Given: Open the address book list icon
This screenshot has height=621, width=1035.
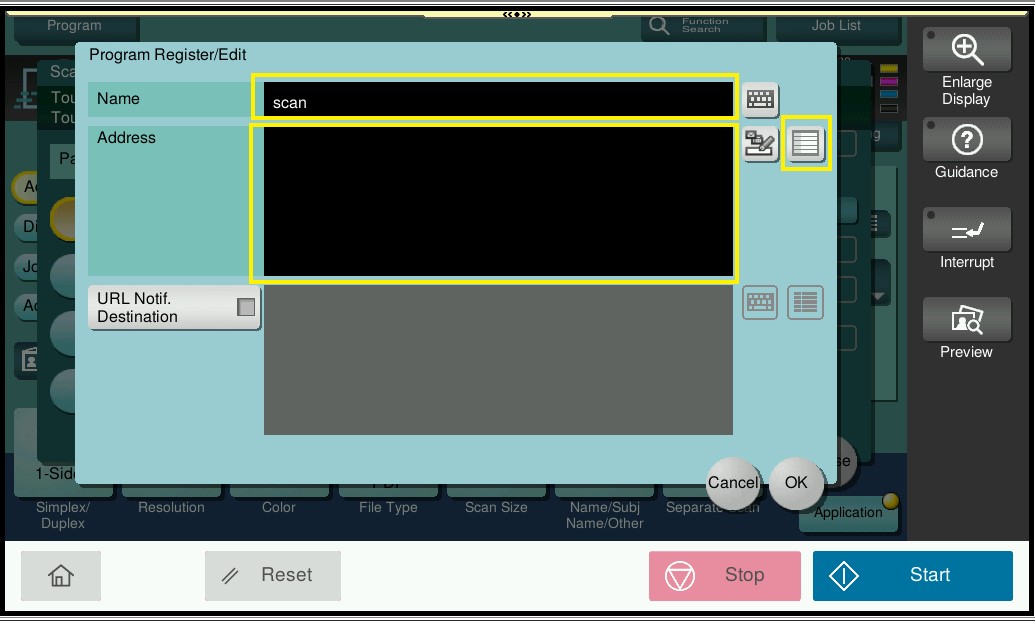Looking at the screenshot, I should pos(805,145).
